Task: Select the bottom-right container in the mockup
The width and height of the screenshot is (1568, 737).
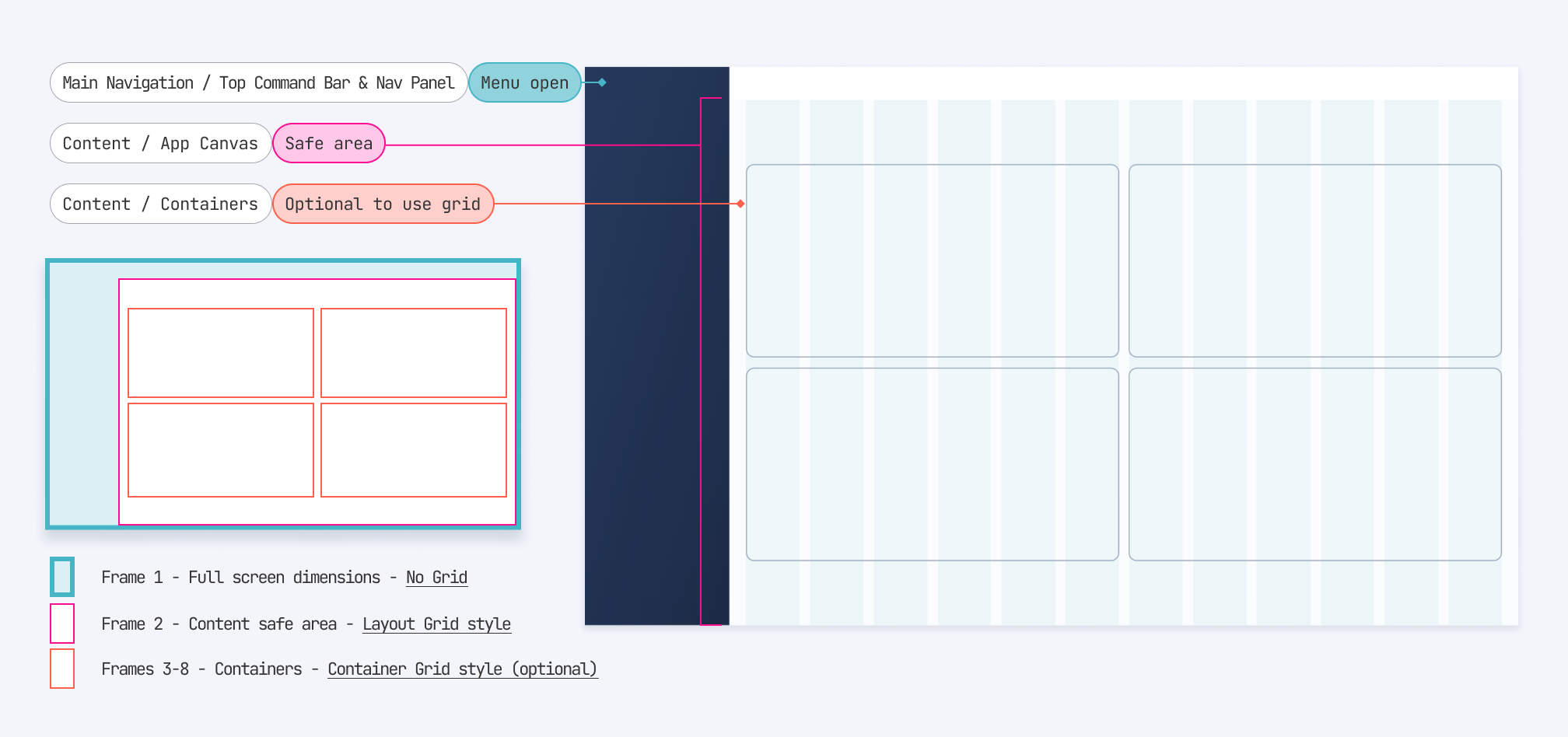Action: pyautogui.click(x=1314, y=465)
